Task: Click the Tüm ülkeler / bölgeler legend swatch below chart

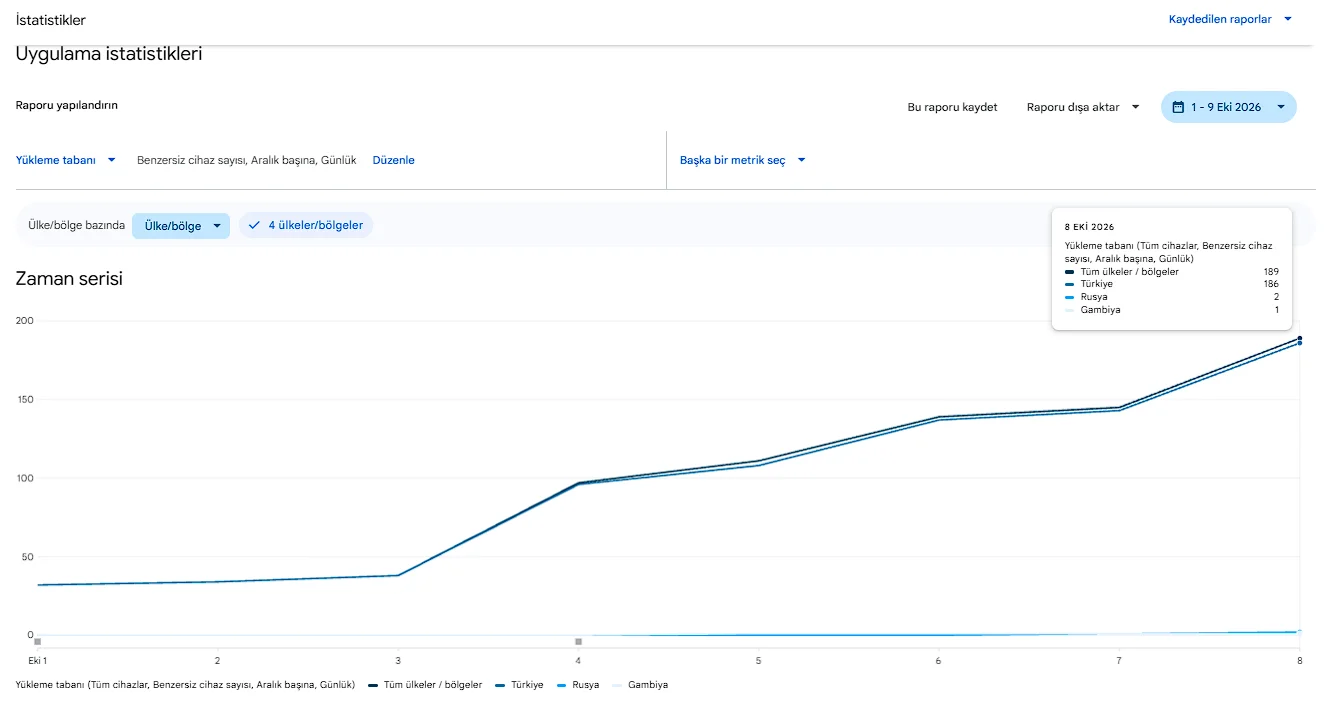Action: pyautogui.click(x=373, y=685)
